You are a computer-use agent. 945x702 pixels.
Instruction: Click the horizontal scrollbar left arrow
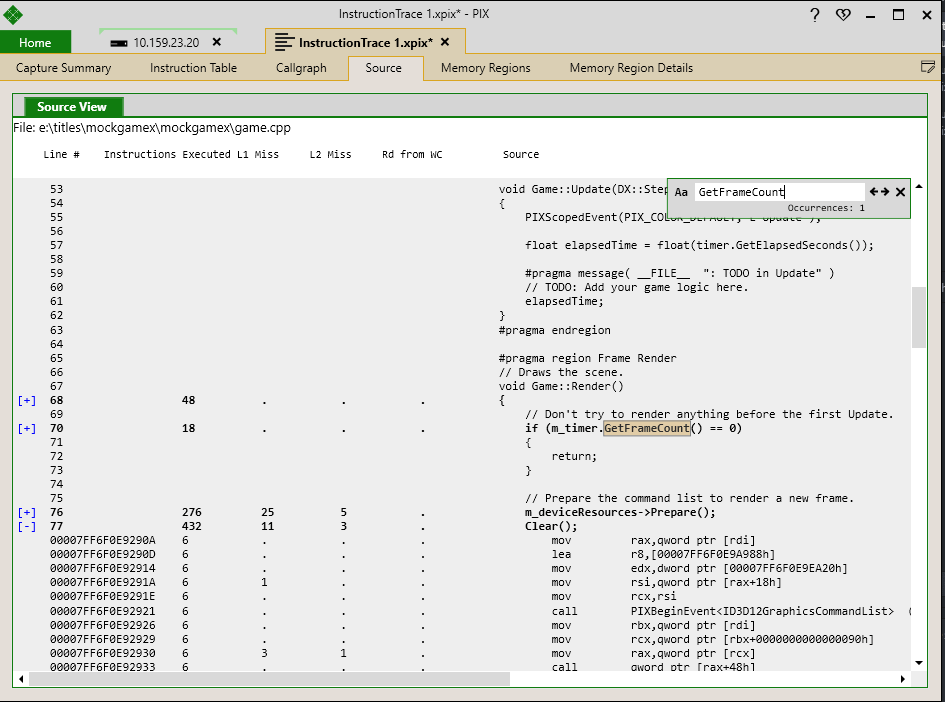click(x=22, y=679)
